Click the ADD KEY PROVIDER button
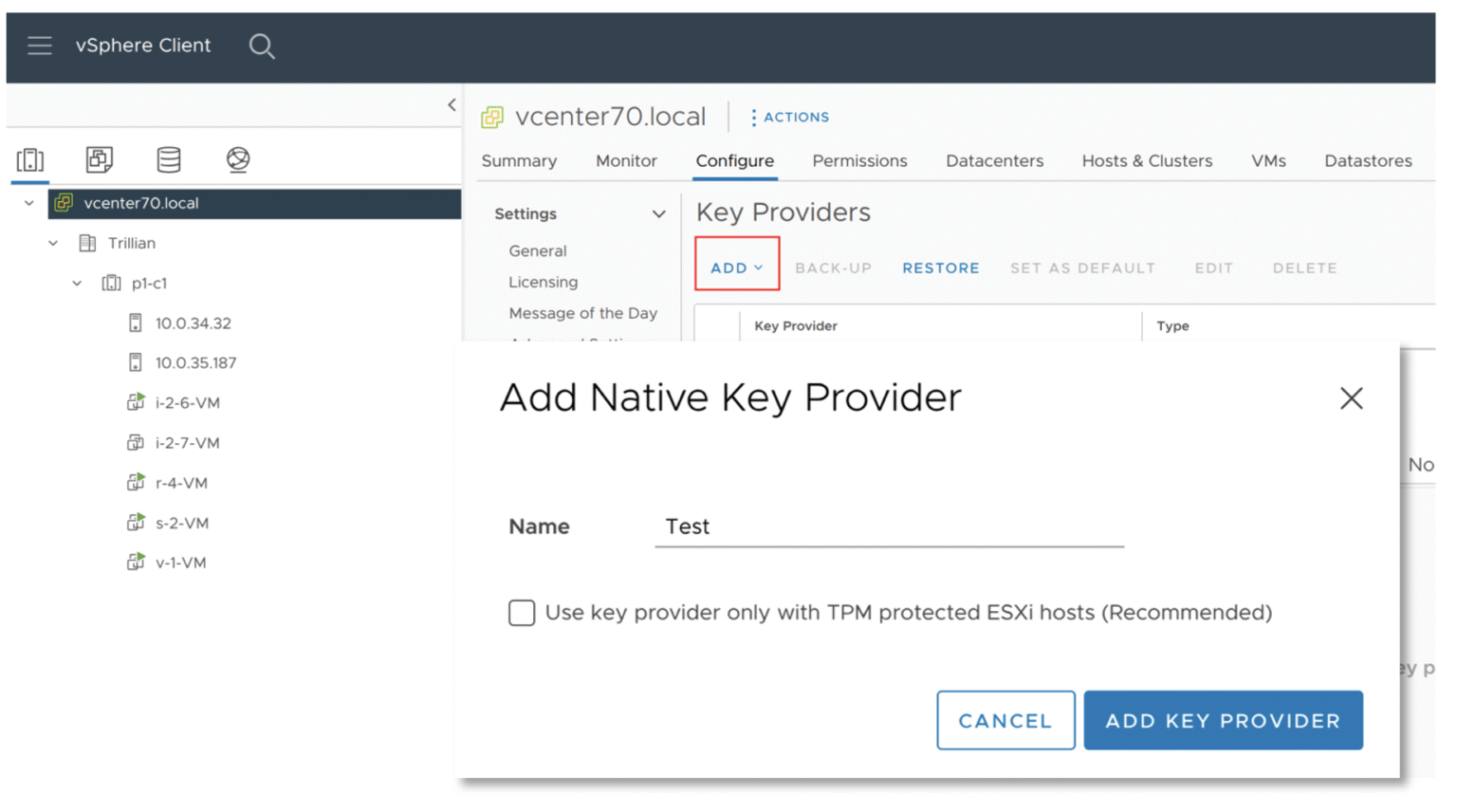The image size is (1457, 812). [1223, 721]
